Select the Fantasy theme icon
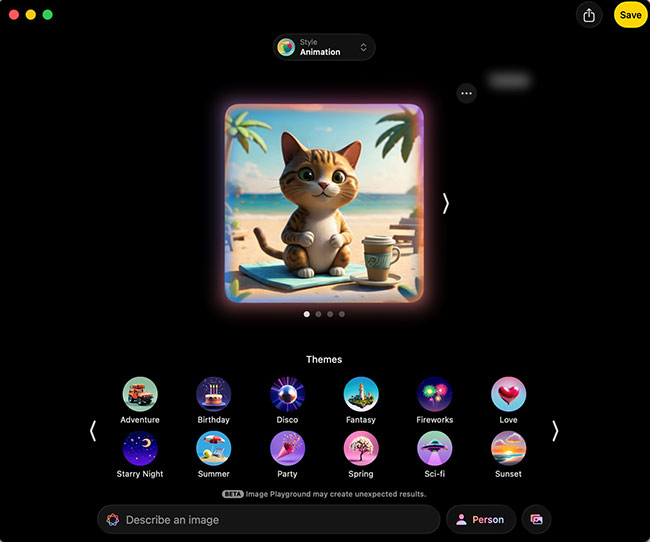This screenshot has width=650, height=542. 361,394
